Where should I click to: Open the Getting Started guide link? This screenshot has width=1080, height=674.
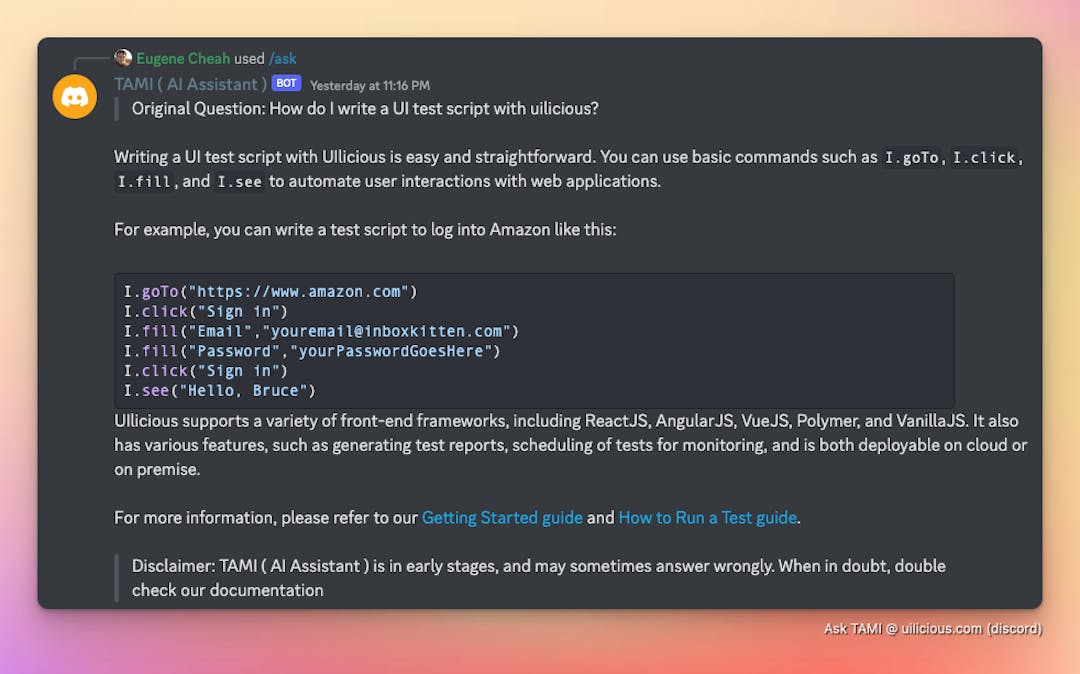pos(502,517)
